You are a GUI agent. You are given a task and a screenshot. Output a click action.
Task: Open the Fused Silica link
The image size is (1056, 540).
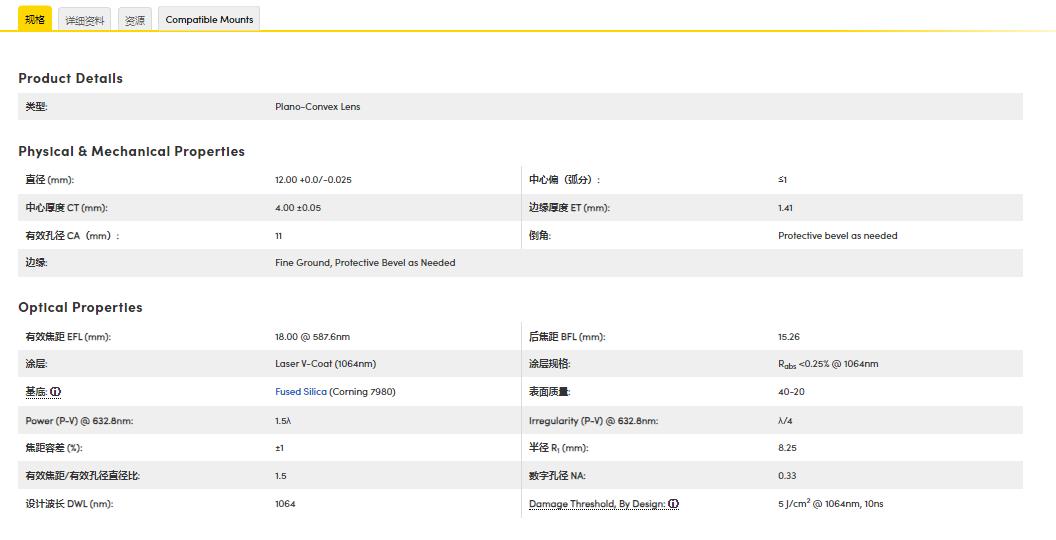coord(301,392)
